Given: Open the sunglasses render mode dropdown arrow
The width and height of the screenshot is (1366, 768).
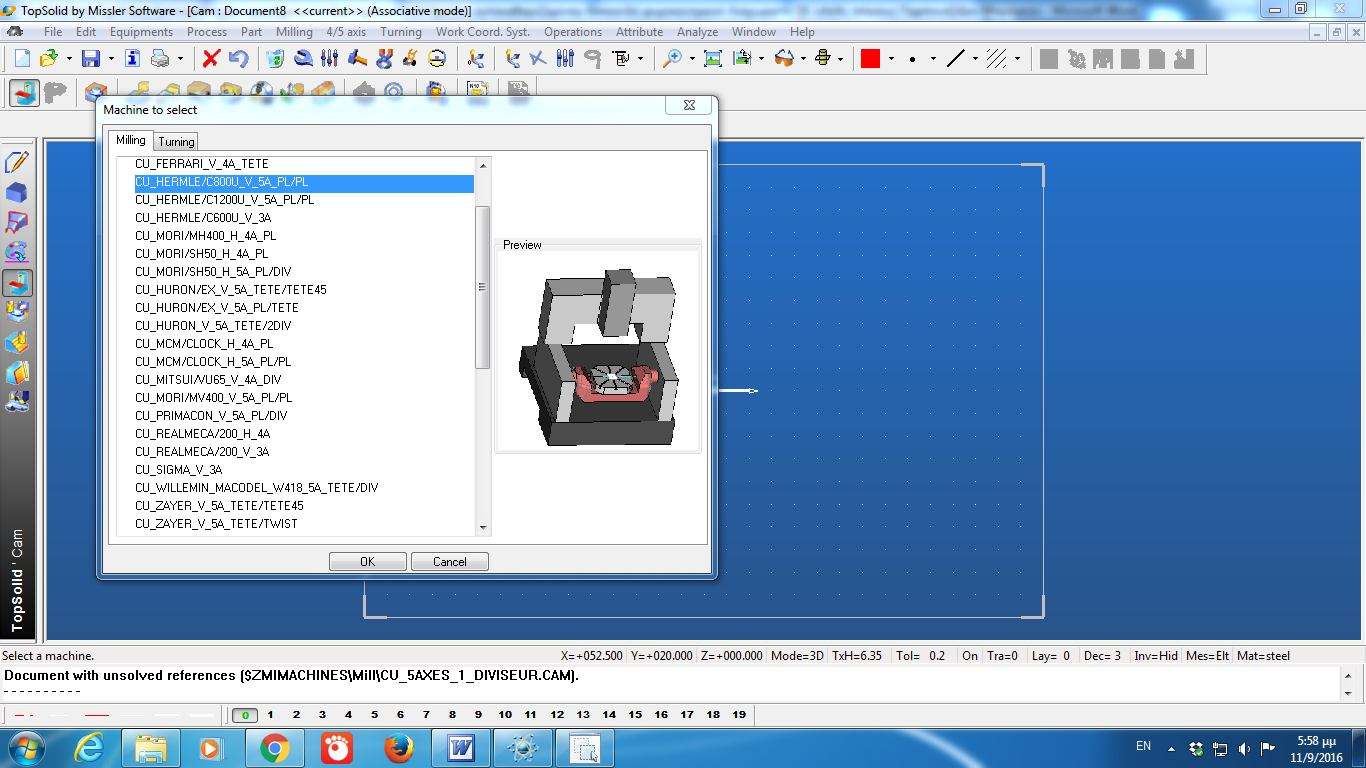Looking at the screenshot, I should point(804,59).
